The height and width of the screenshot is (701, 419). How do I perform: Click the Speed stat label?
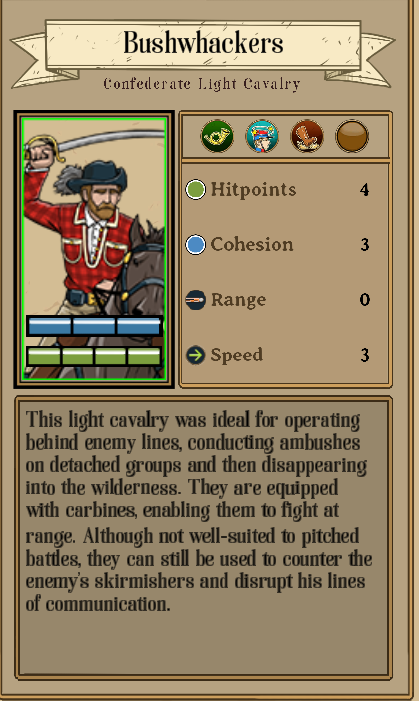click(x=237, y=355)
